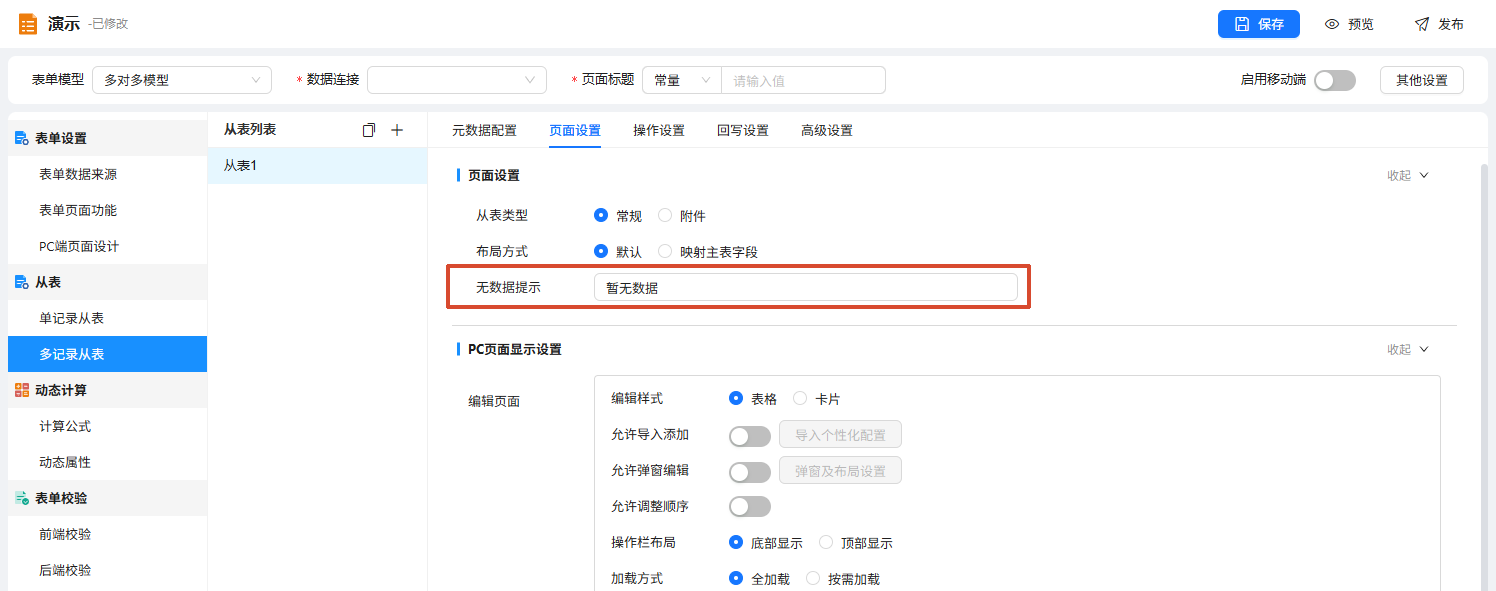Viewport: 1496px width, 591px height.
Task: Enable the 允许弹窗编辑 switch
Action: point(750,471)
